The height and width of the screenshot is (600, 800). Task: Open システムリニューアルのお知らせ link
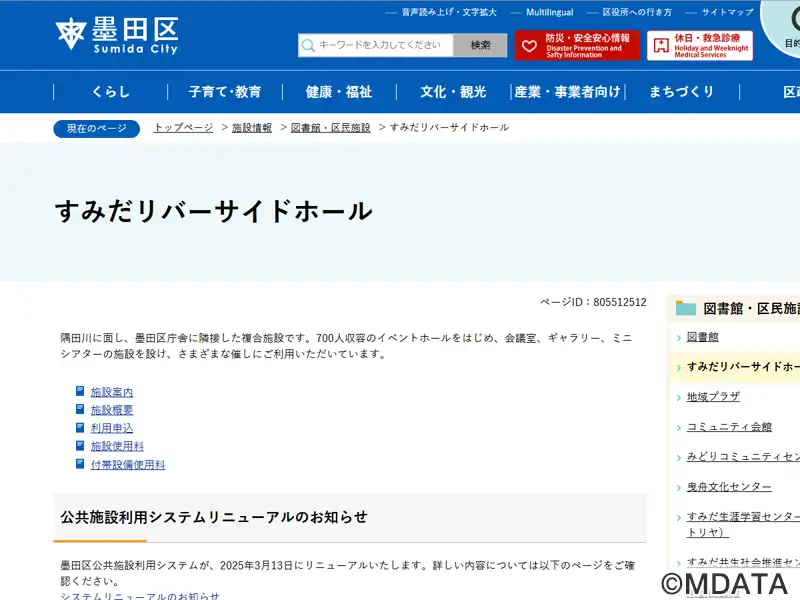[140, 595]
